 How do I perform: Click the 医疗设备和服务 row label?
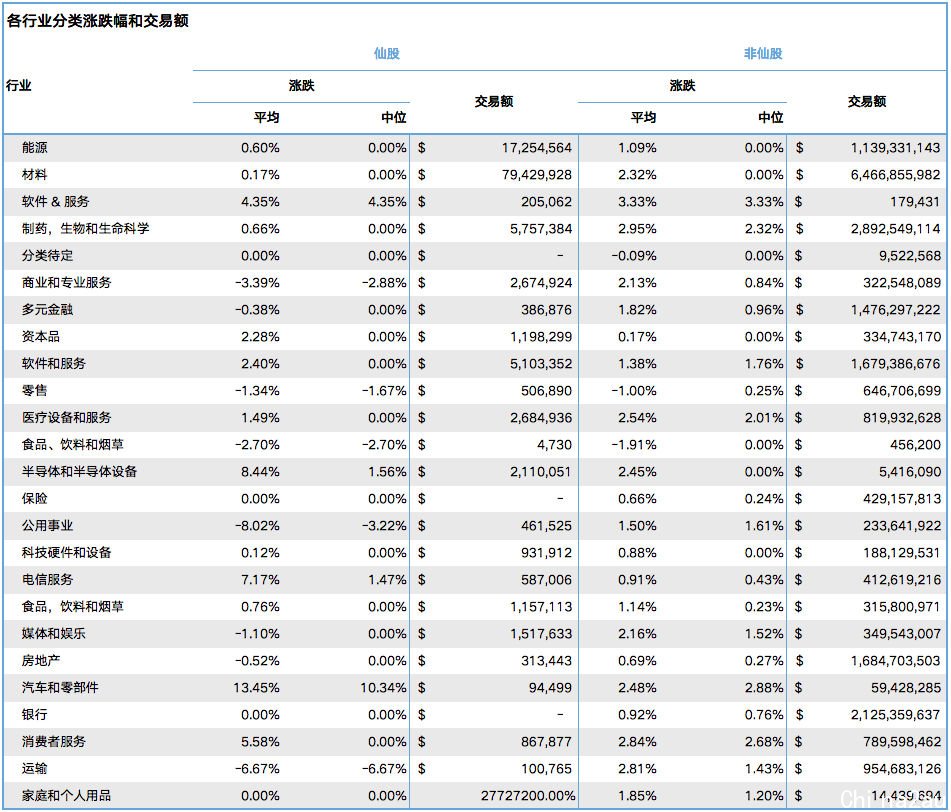67,417
